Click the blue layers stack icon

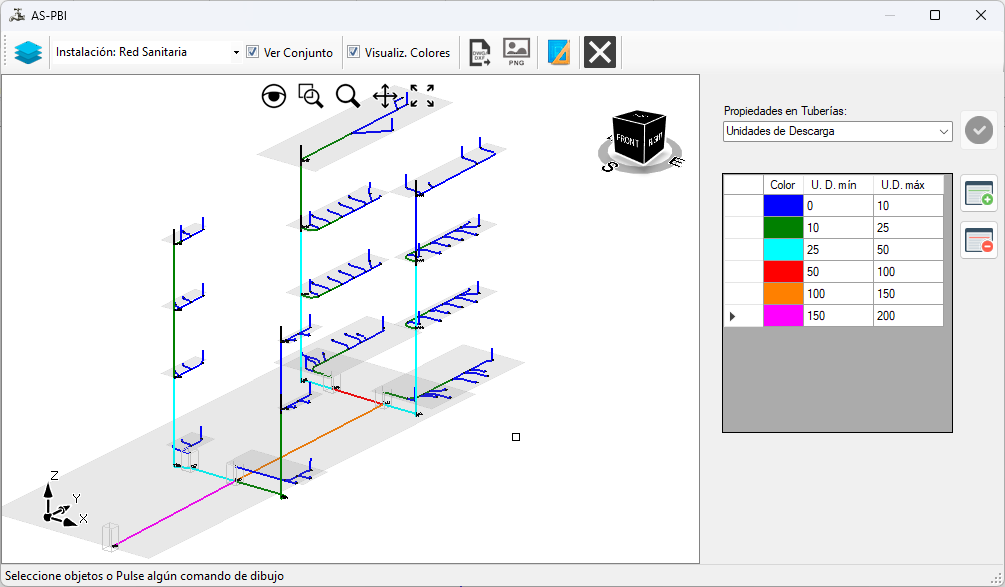pyautogui.click(x=28, y=53)
